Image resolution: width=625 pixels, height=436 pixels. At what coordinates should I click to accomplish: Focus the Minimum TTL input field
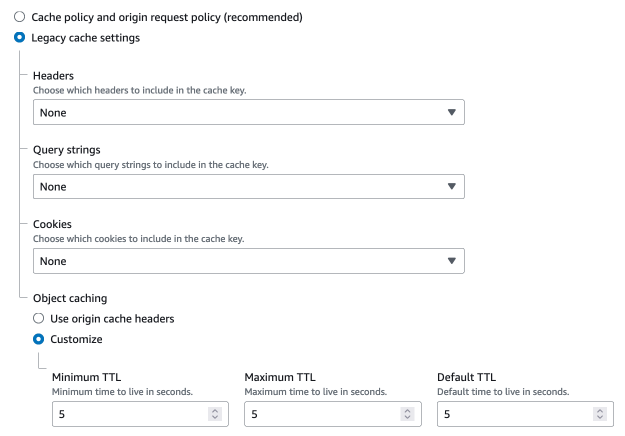[x=125, y=414]
